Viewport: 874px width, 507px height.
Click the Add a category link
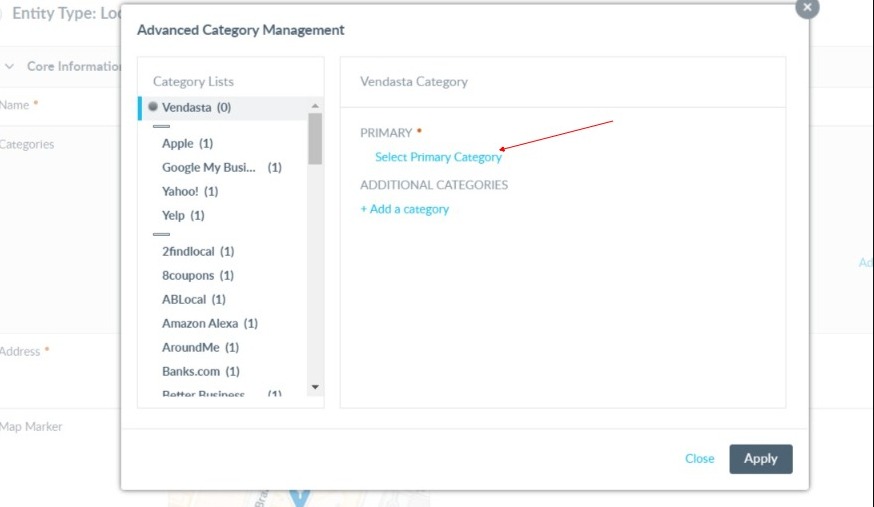click(405, 210)
